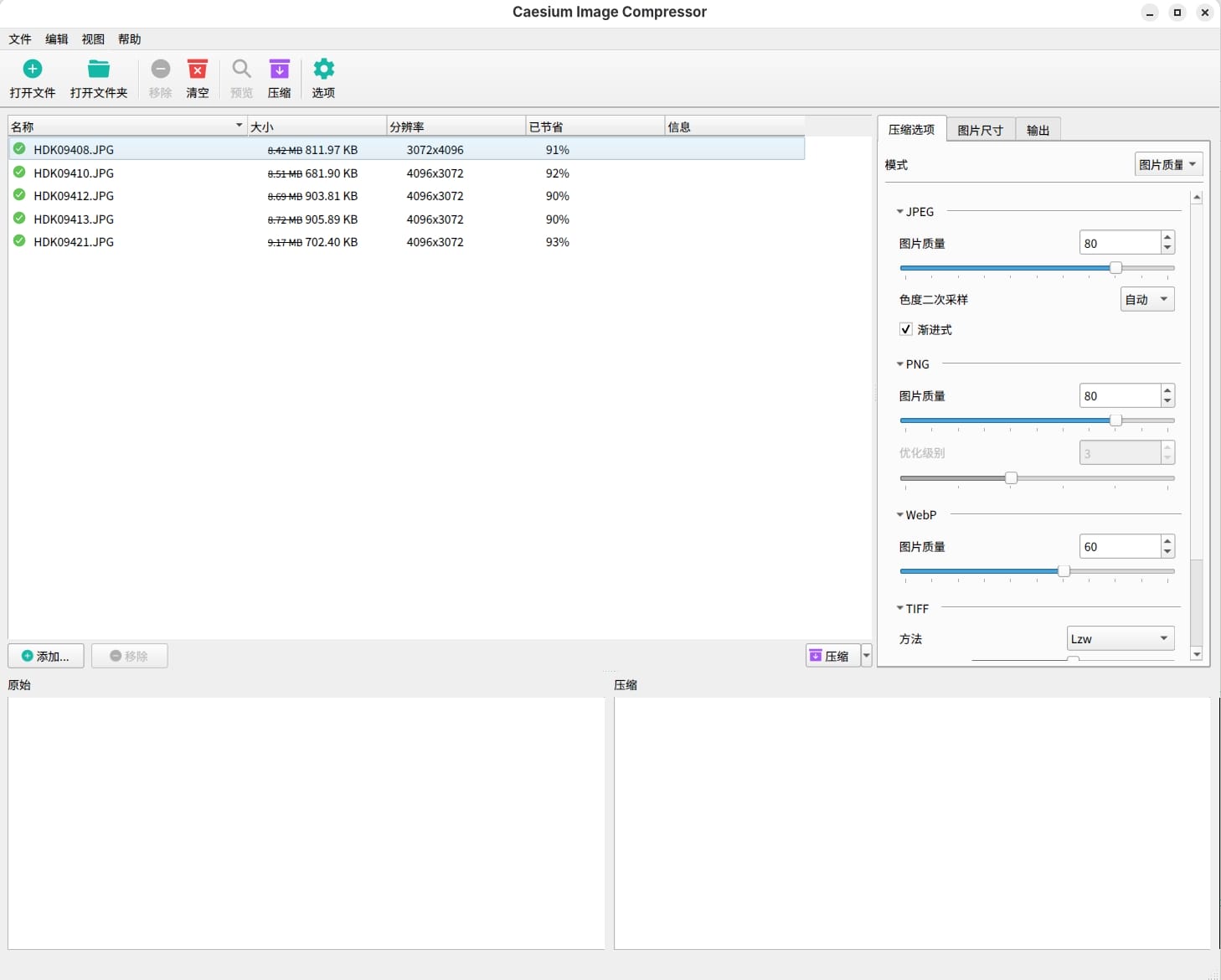
Task: Switch to the 输出 tab
Action: (1038, 130)
